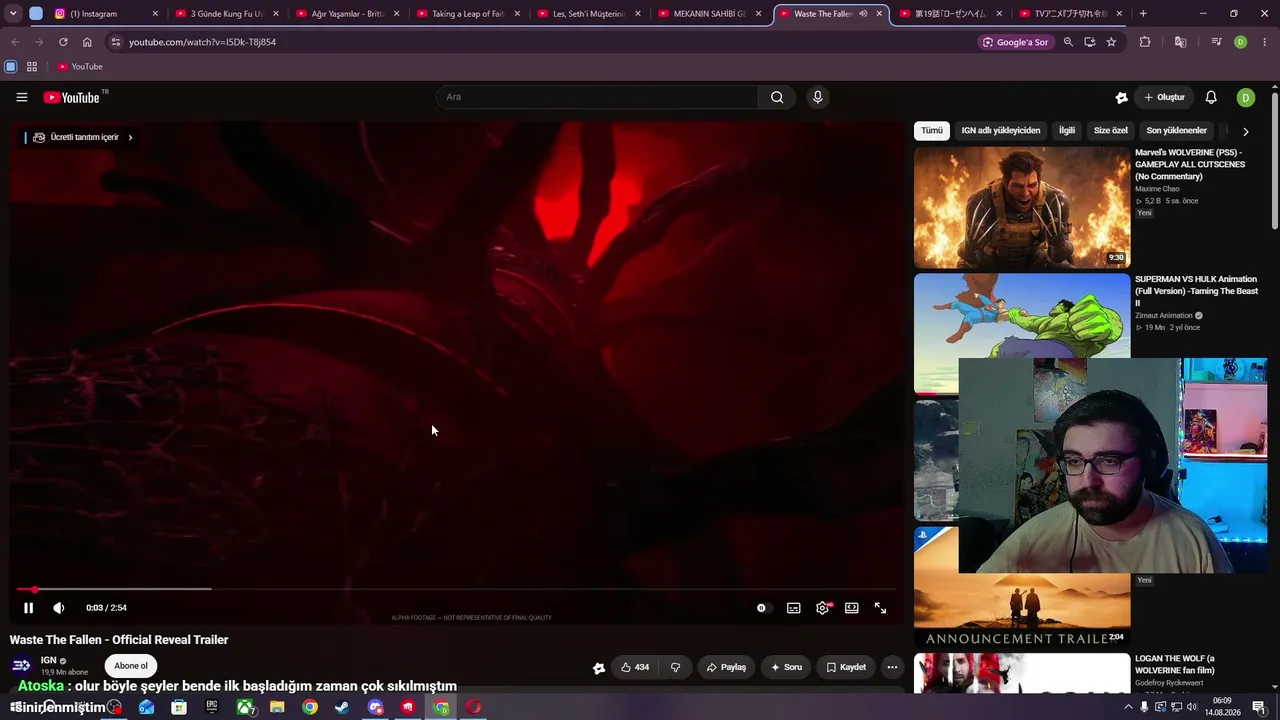Open the browser extensions puzzle icon

point(1145,42)
